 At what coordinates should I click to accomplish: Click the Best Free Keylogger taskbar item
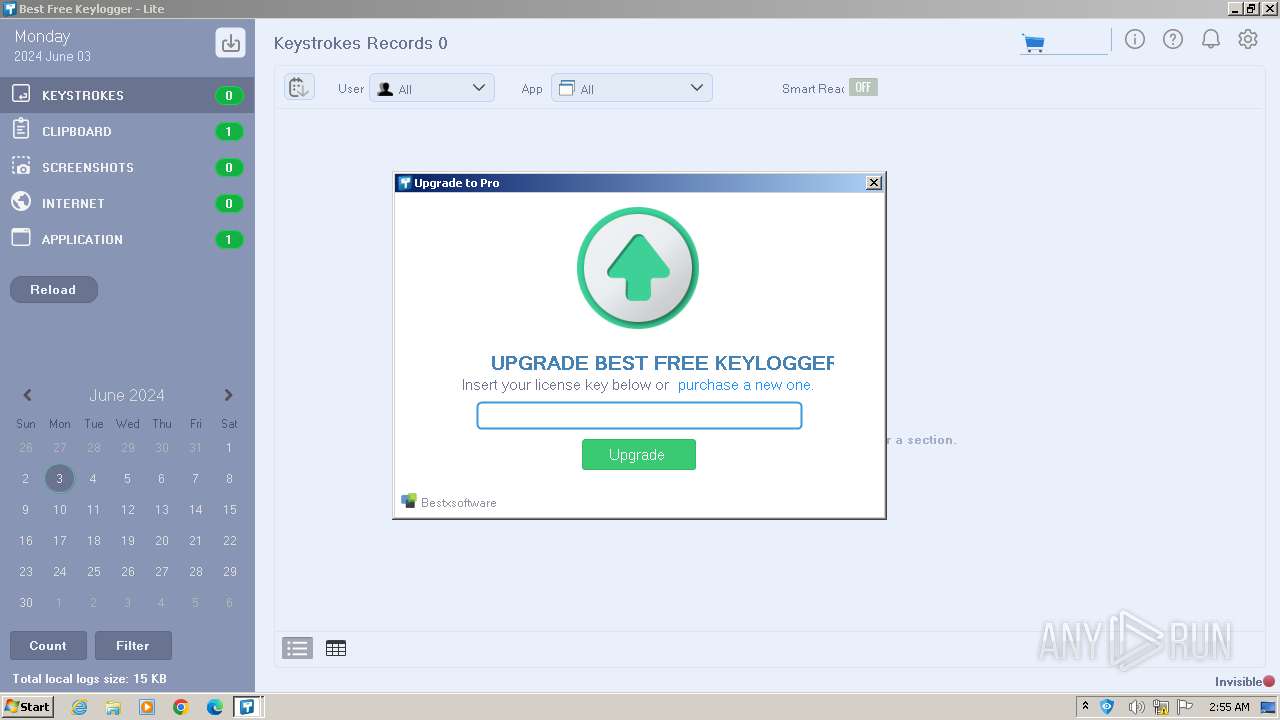click(x=248, y=707)
